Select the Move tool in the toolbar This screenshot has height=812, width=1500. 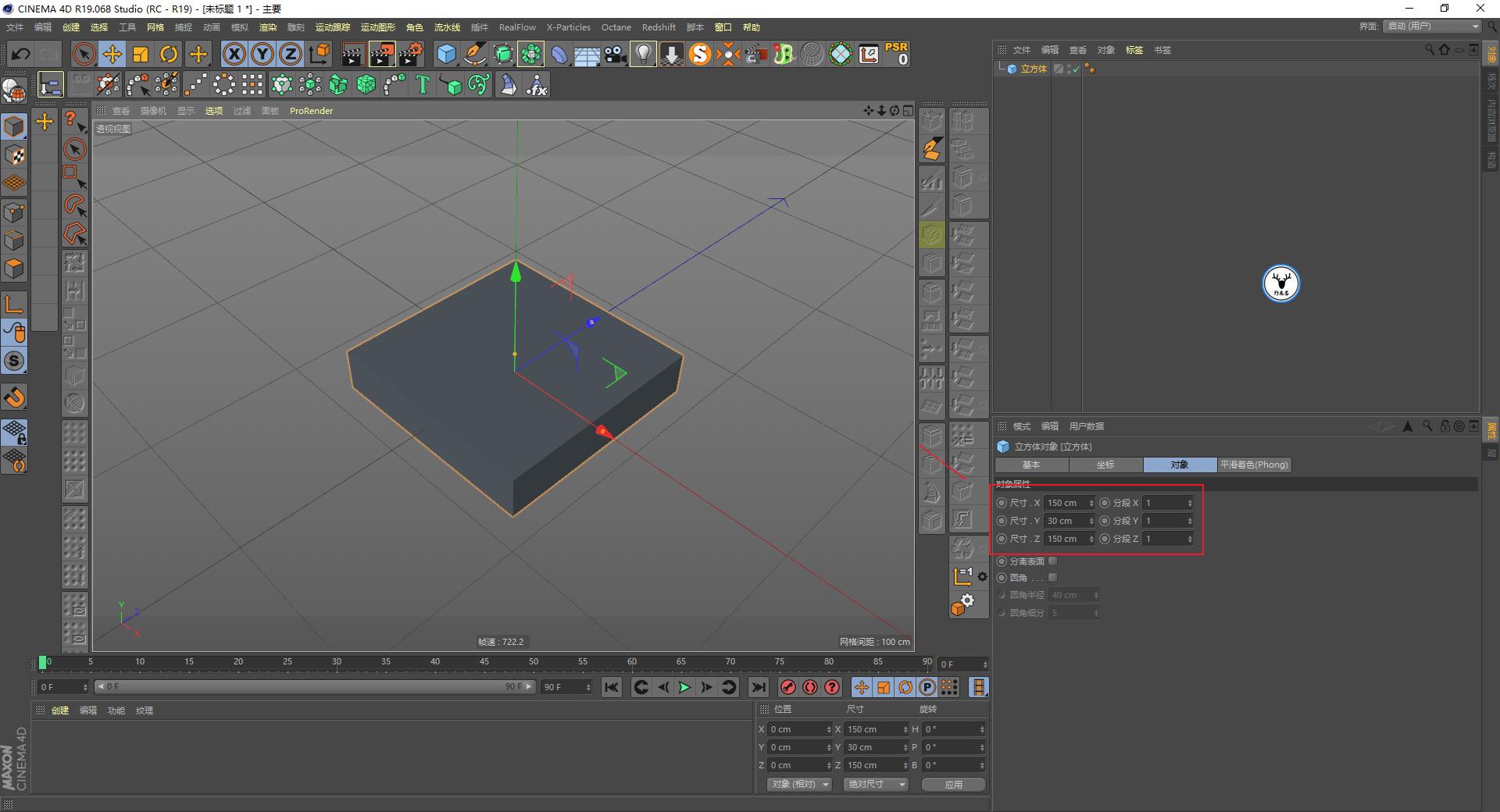(112, 54)
